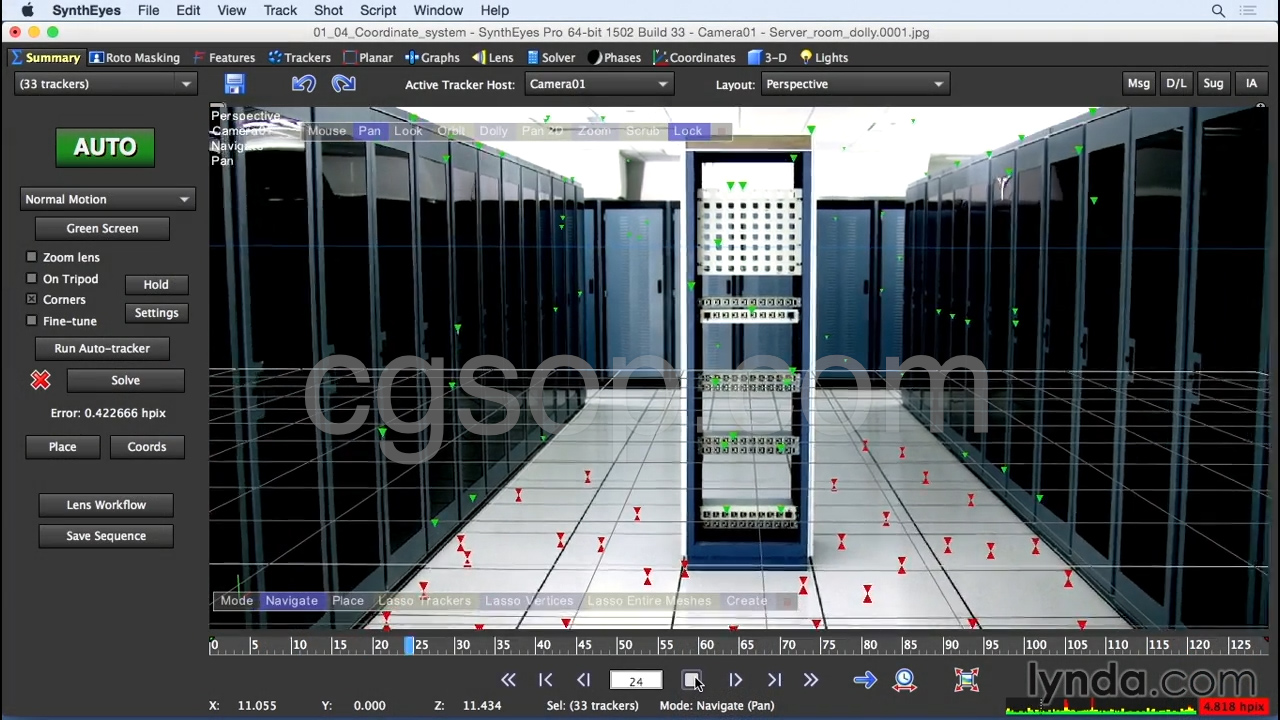Uncheck the Corners checkbox
1280x720 pixels.
pyautogui.click(x=32, y=299)
